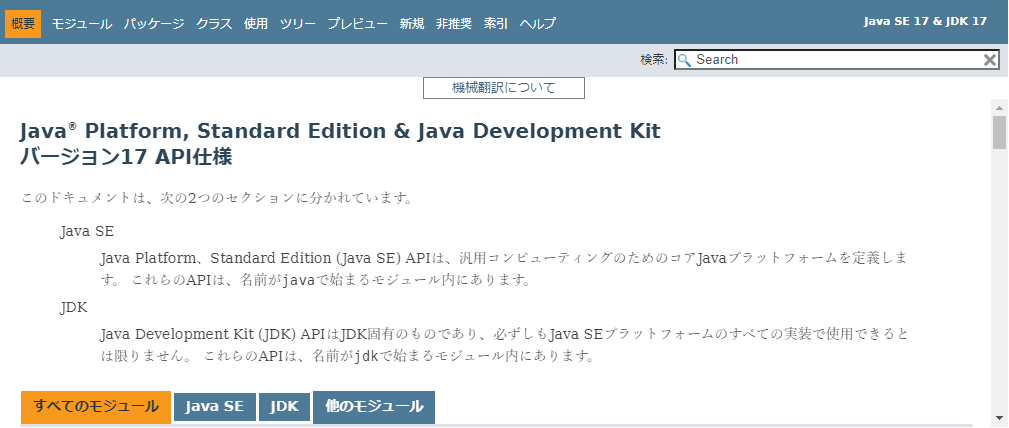Click the Java SE definition term
Image resolution: width=1009 pixels, height=428 pixels.
coord(87,232)
